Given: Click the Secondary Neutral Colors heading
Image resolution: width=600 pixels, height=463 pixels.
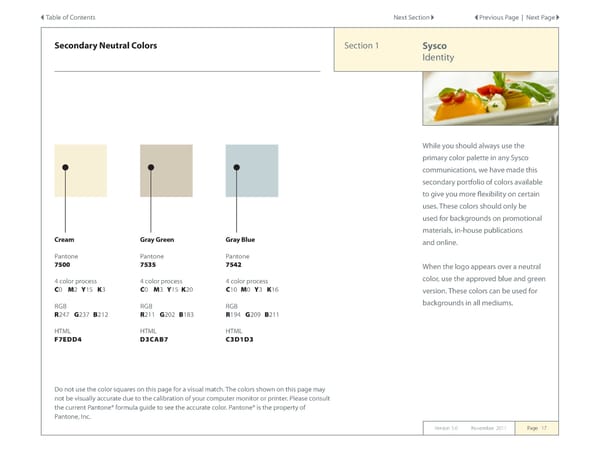Looking at the screenshot, I should coord(105,46).
